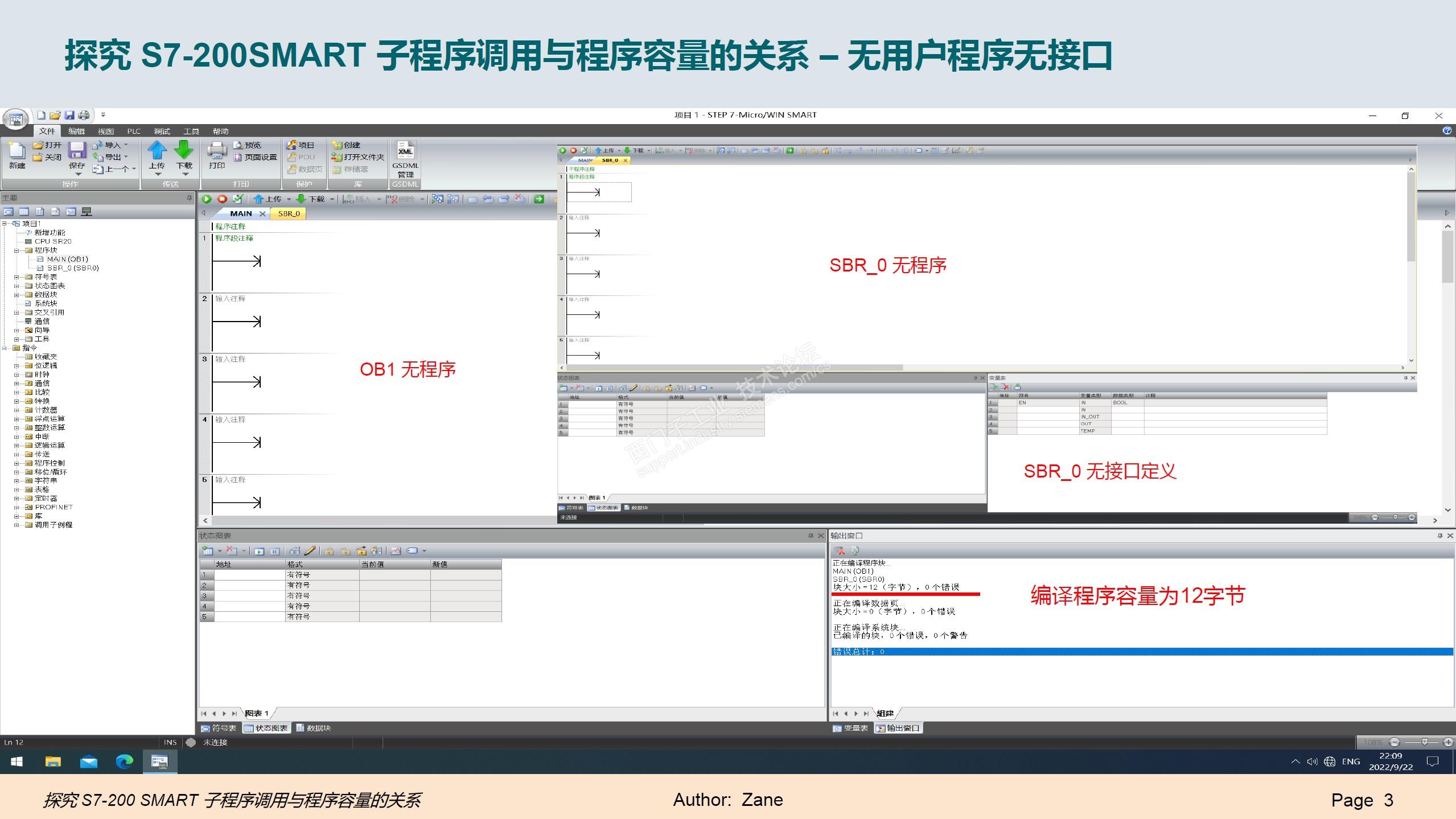
Task: Click the Compile icon in editor toolbar
Action: point(238,199)
